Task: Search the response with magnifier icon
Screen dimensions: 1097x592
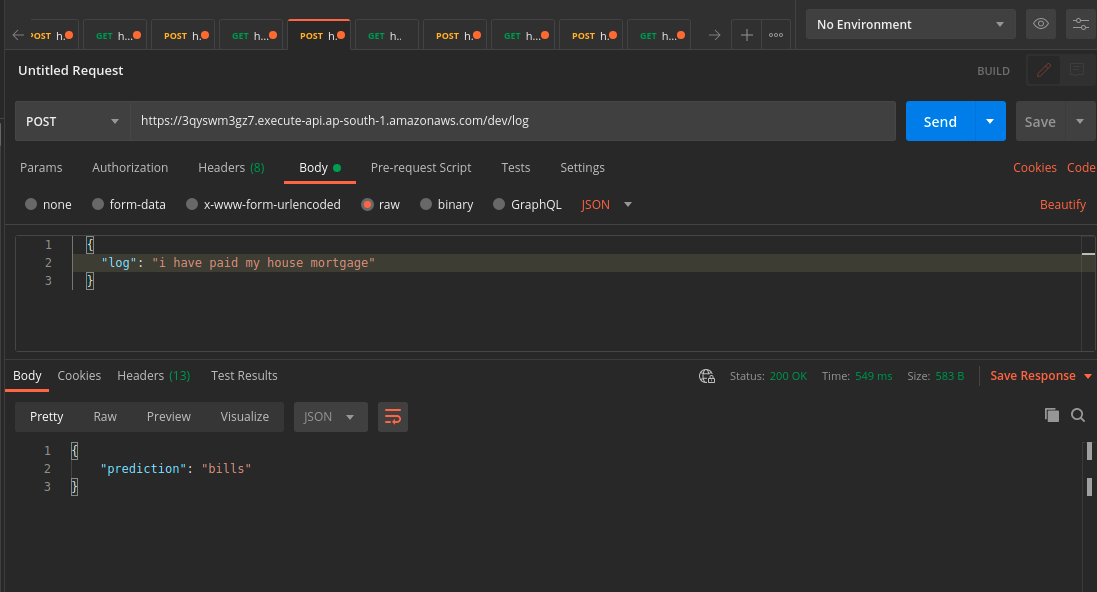Action: [1078, 415]
